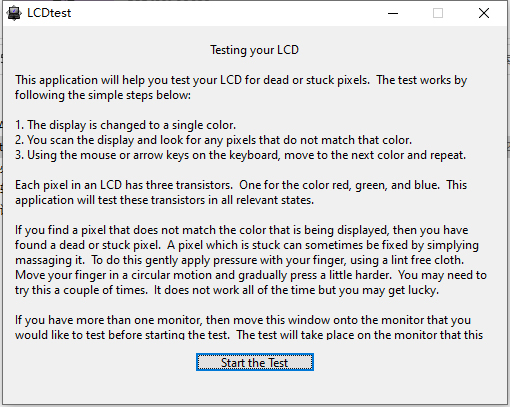Click step 1 about changing display color

(125, 125)
